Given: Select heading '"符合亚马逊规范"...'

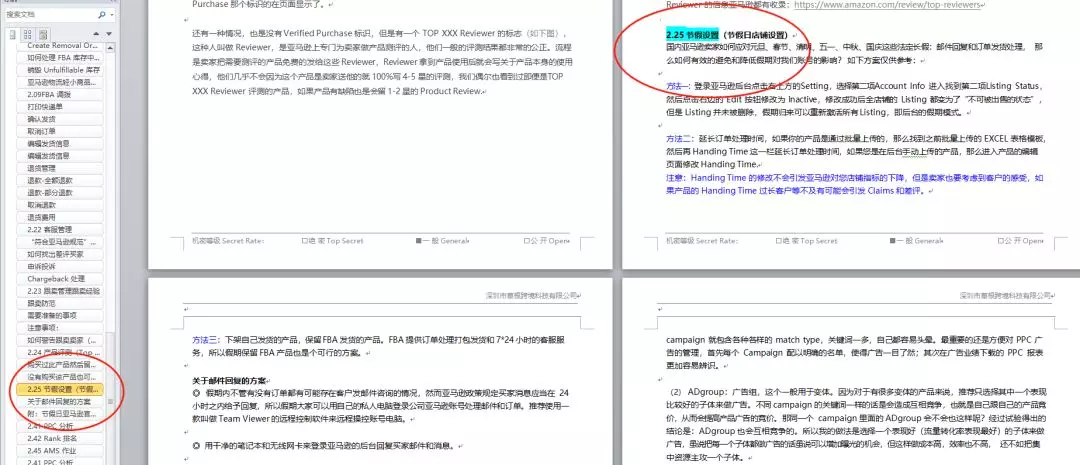Looking at the screenshot, I should (62, 242).
